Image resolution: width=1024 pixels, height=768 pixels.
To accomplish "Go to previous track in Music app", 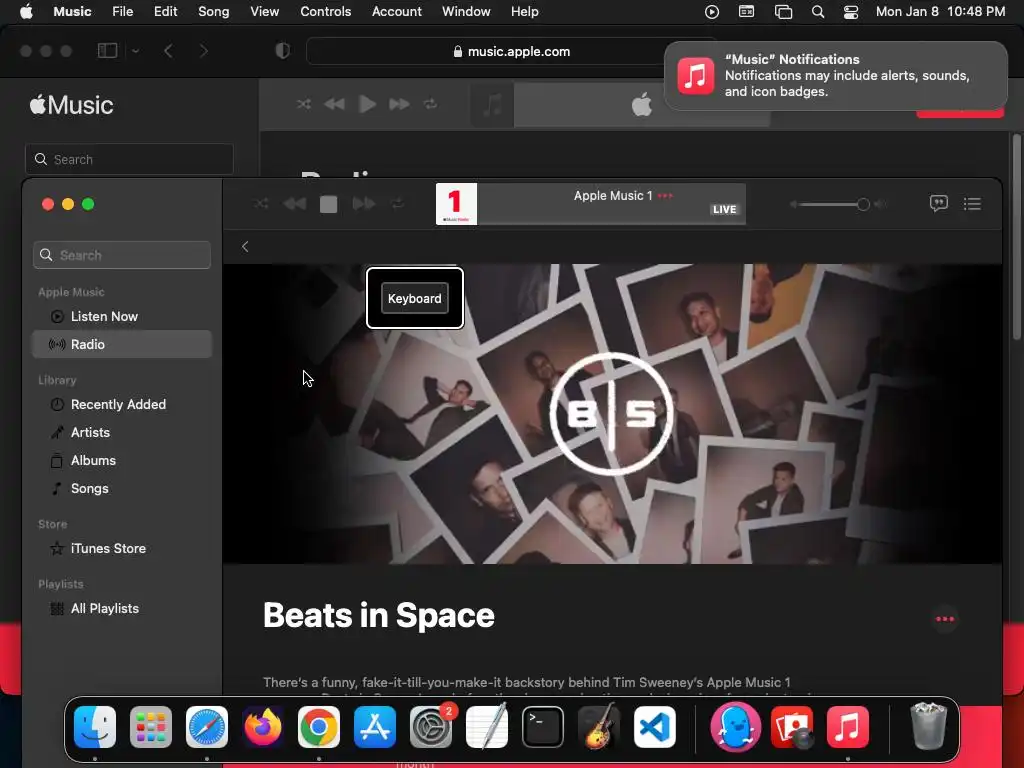I will click(295, 204).
